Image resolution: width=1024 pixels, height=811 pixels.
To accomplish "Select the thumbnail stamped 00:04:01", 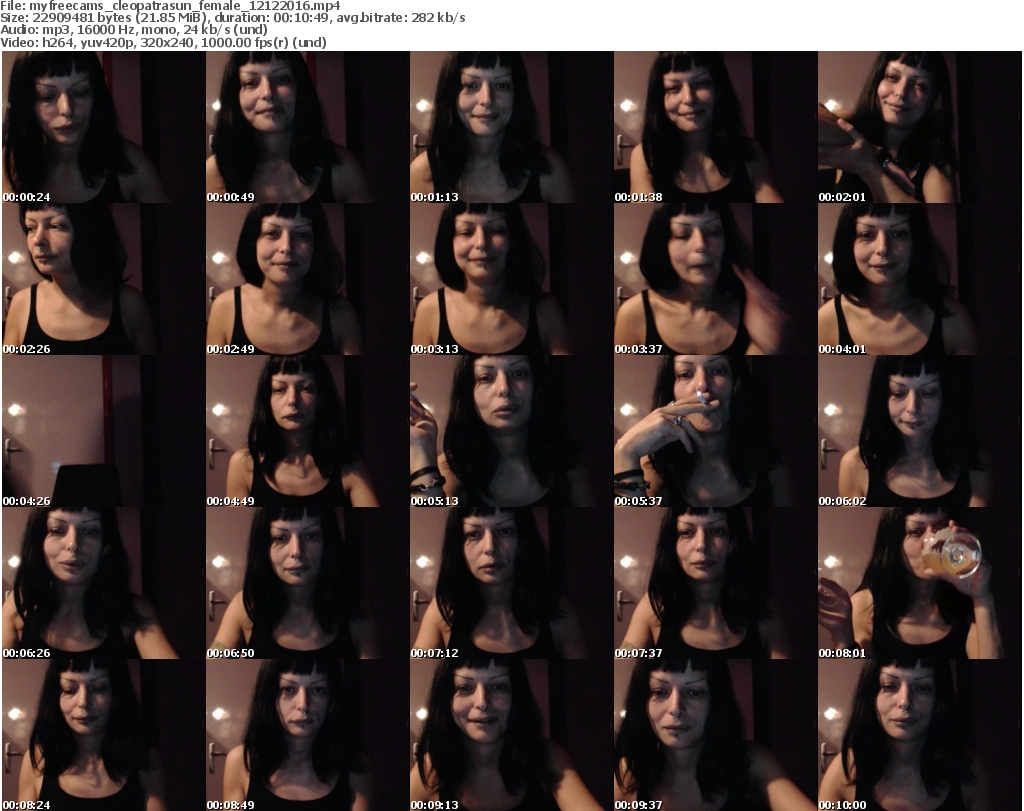I will coord(920,279).
